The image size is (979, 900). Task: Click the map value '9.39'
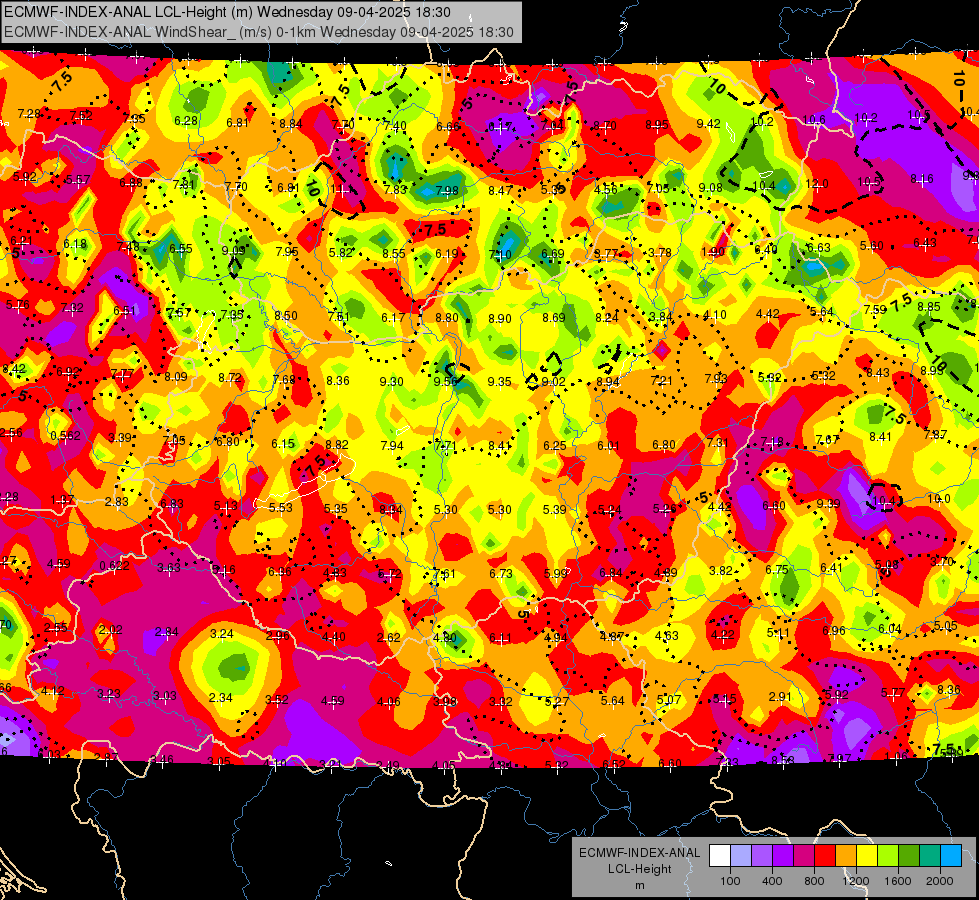point(828,503)
